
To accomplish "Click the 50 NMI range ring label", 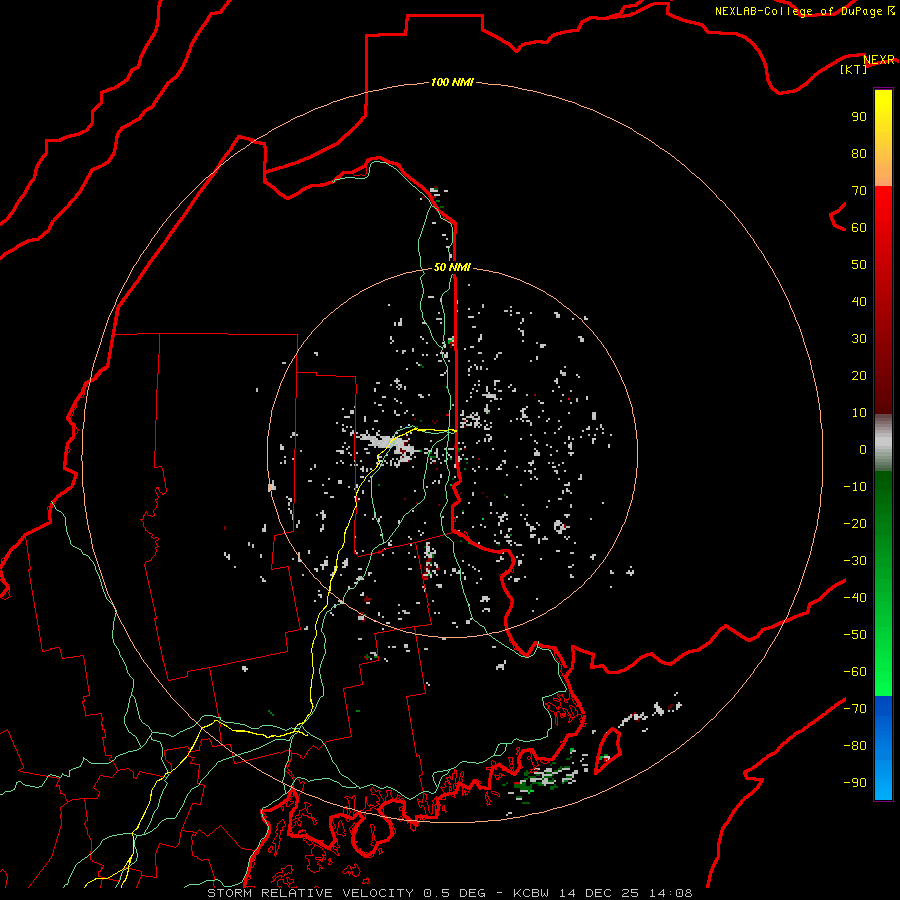I will pos(452,267).
